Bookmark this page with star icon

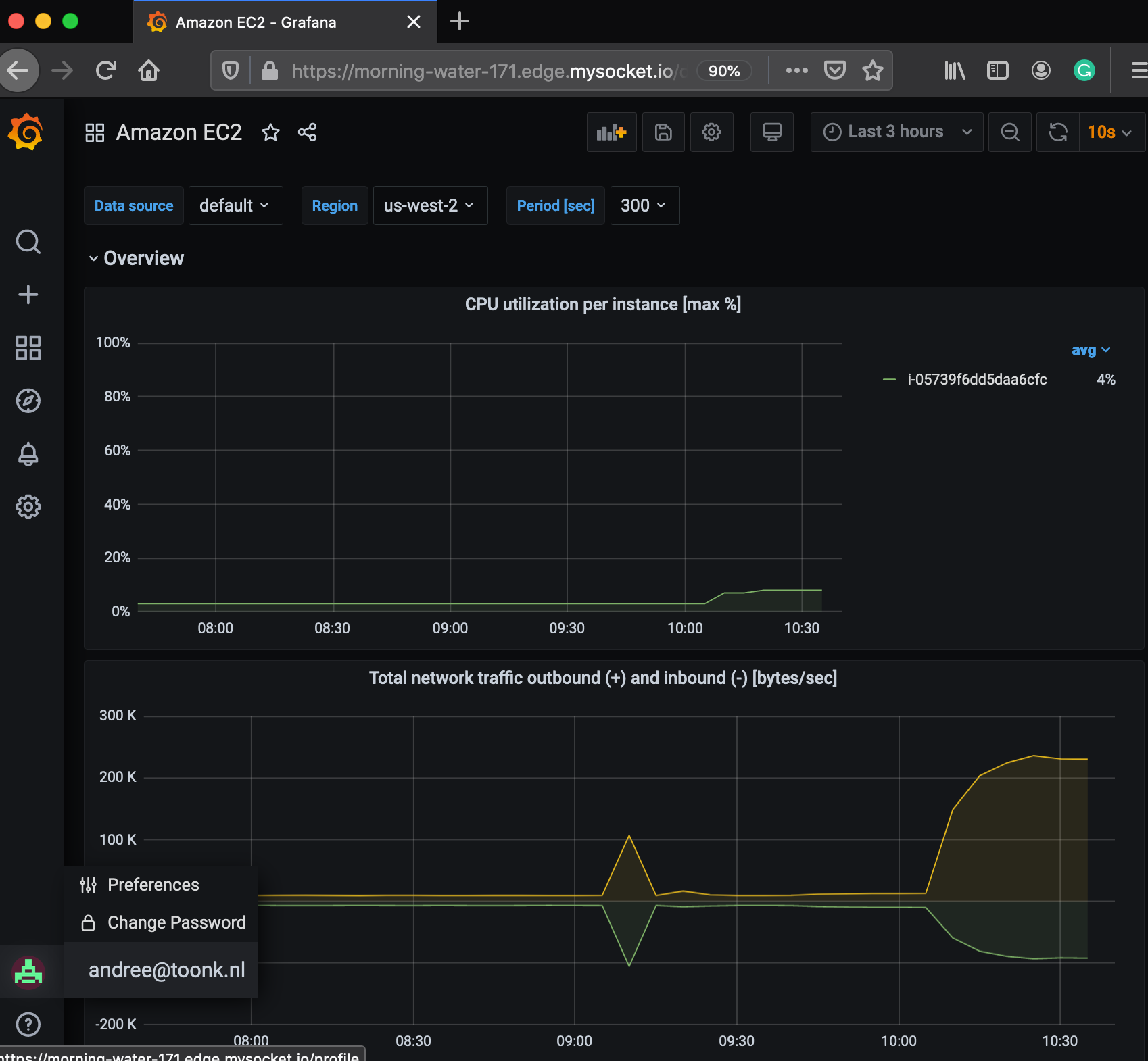(x=872, y=70)
